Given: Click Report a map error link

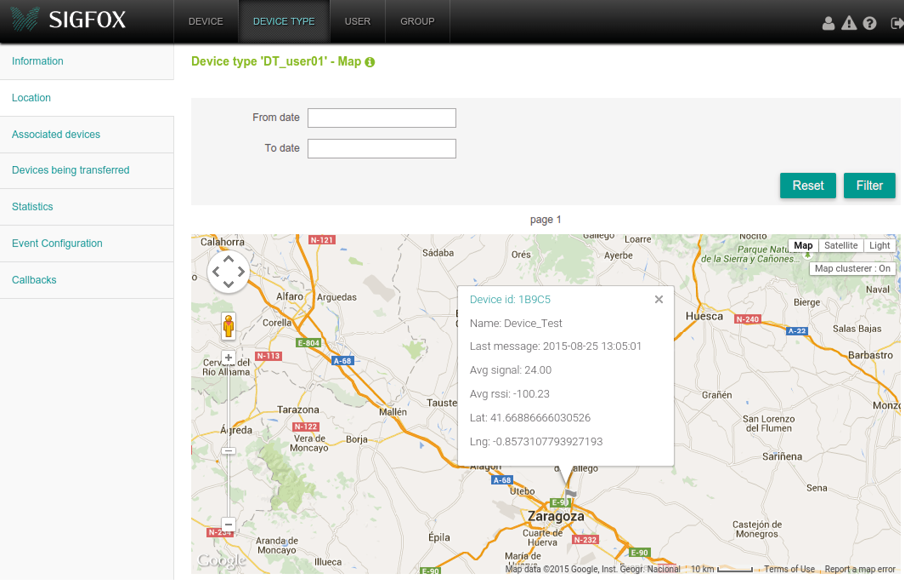Looking at the screenshot, I should 860,569.
